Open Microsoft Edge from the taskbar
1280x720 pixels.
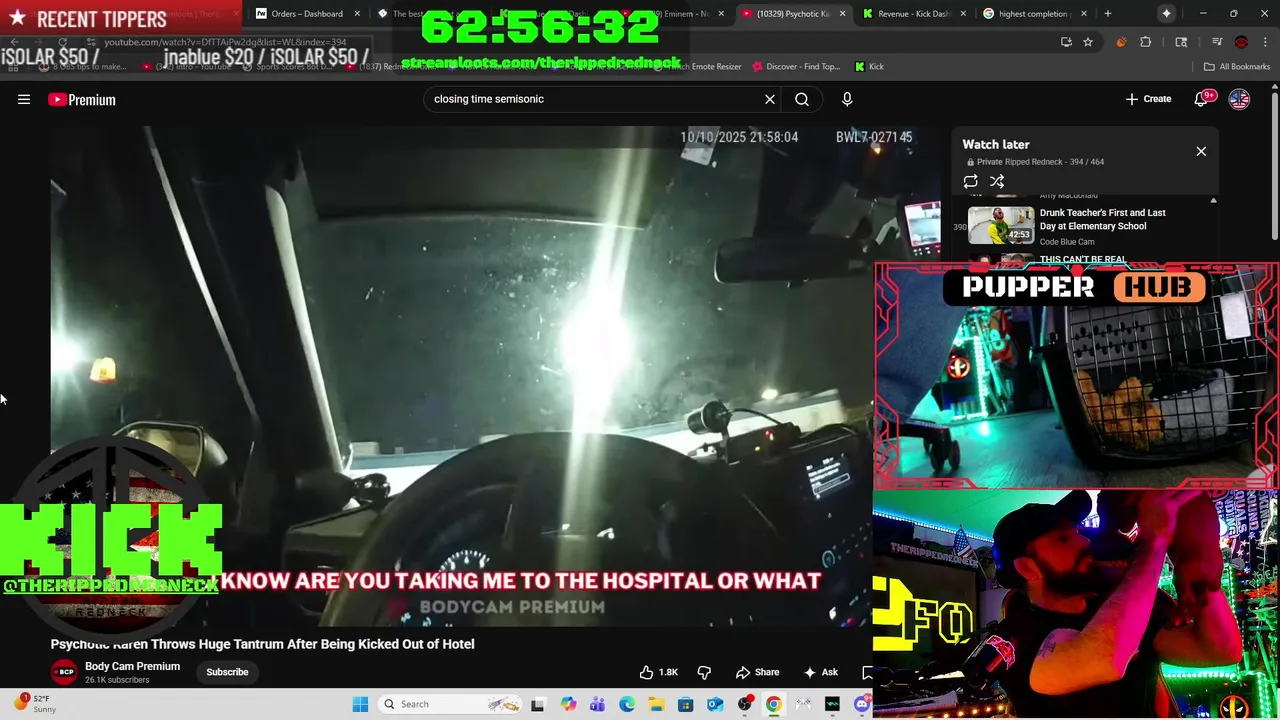pyautogui.click(x=627, y=704)
